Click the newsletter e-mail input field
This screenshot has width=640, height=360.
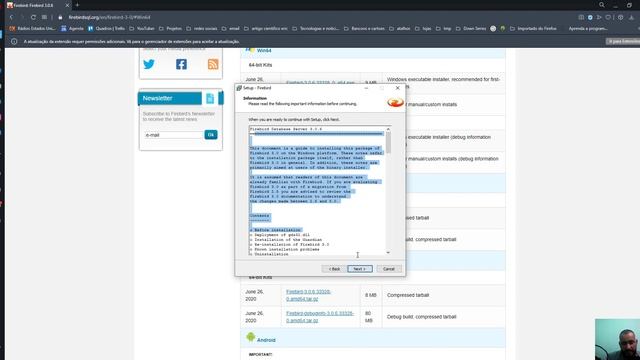tap(173, 135)
